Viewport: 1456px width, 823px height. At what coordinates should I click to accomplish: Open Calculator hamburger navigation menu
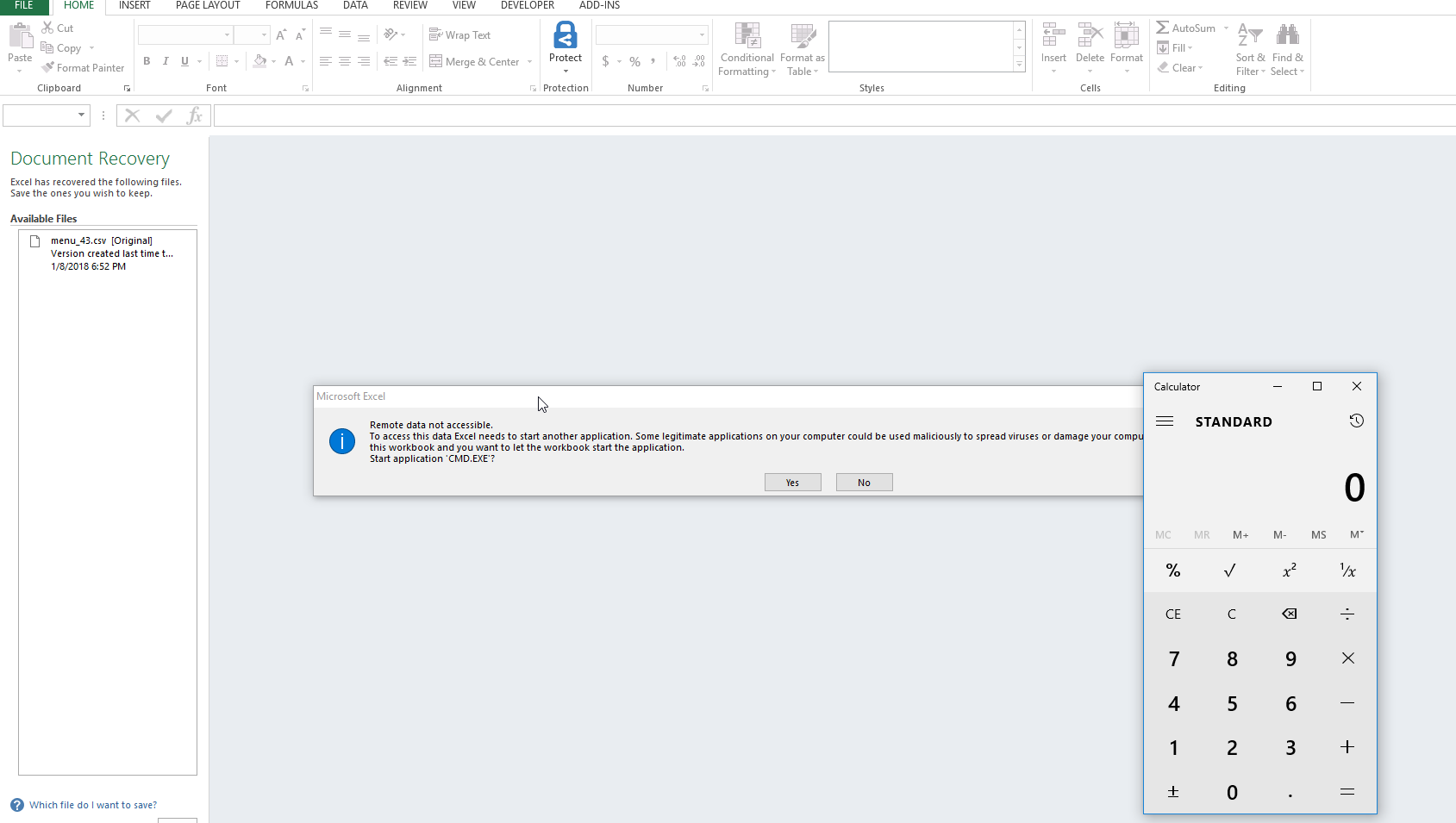coord(1165,421)
